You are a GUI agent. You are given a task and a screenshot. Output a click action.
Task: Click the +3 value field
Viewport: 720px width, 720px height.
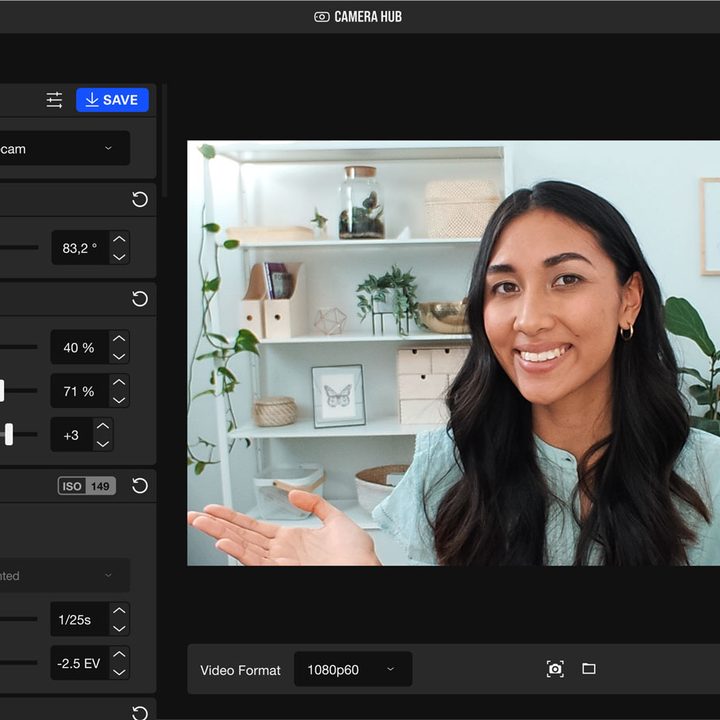pos(72,434)
